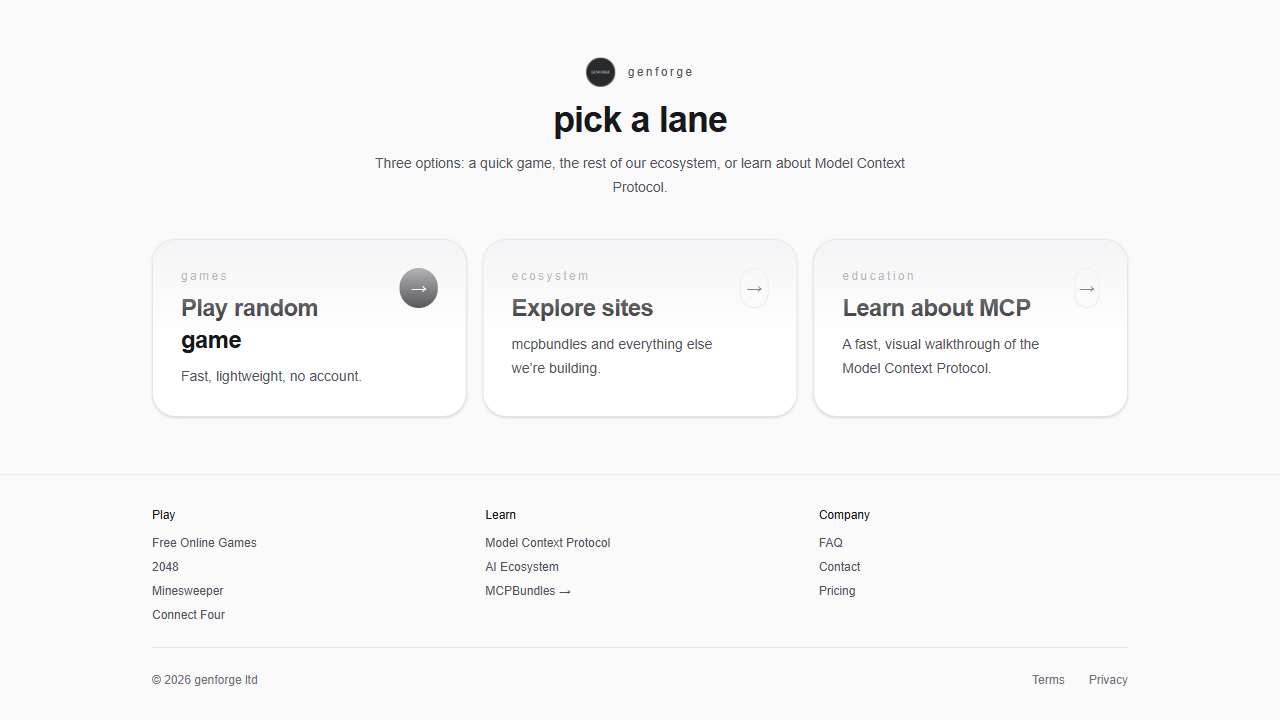Follow the MCPBundles arrow link
Image resolution: width=1280 pixels, height=720 pixels.
[x=528, y=591]
